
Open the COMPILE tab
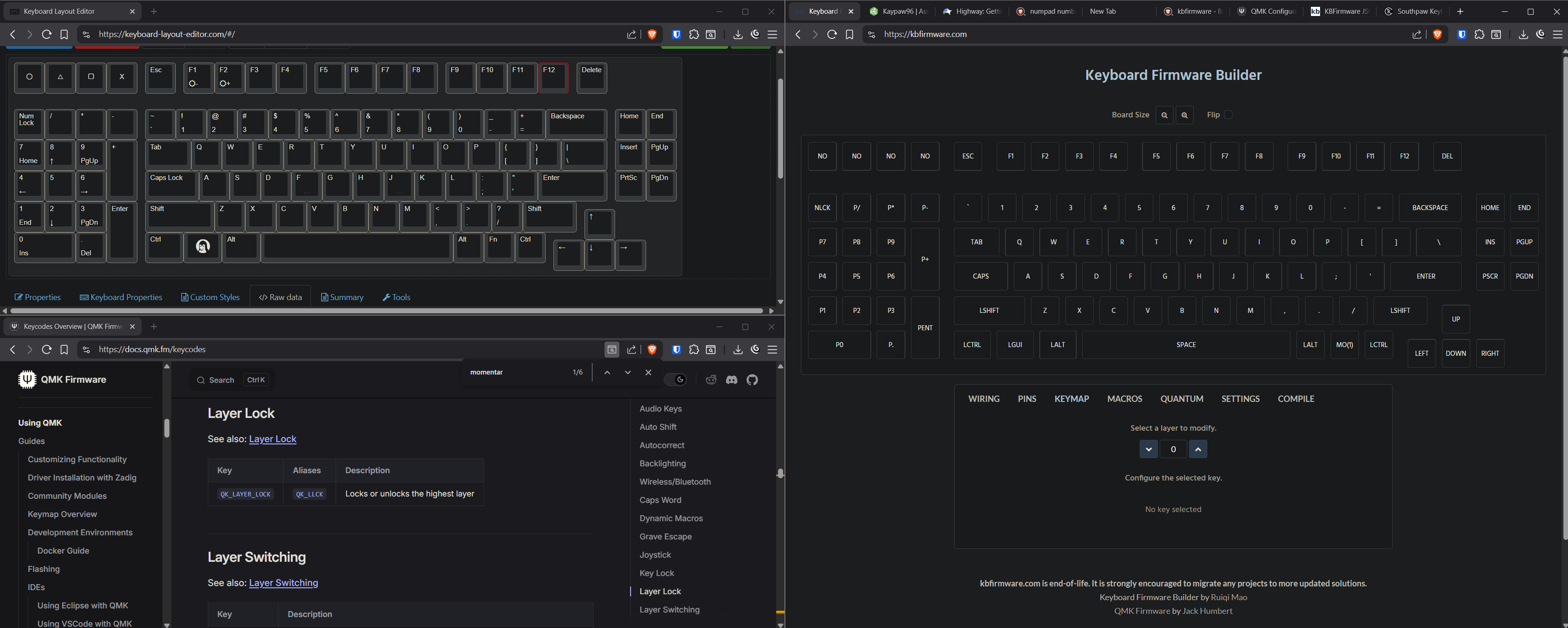[1296, 399]
